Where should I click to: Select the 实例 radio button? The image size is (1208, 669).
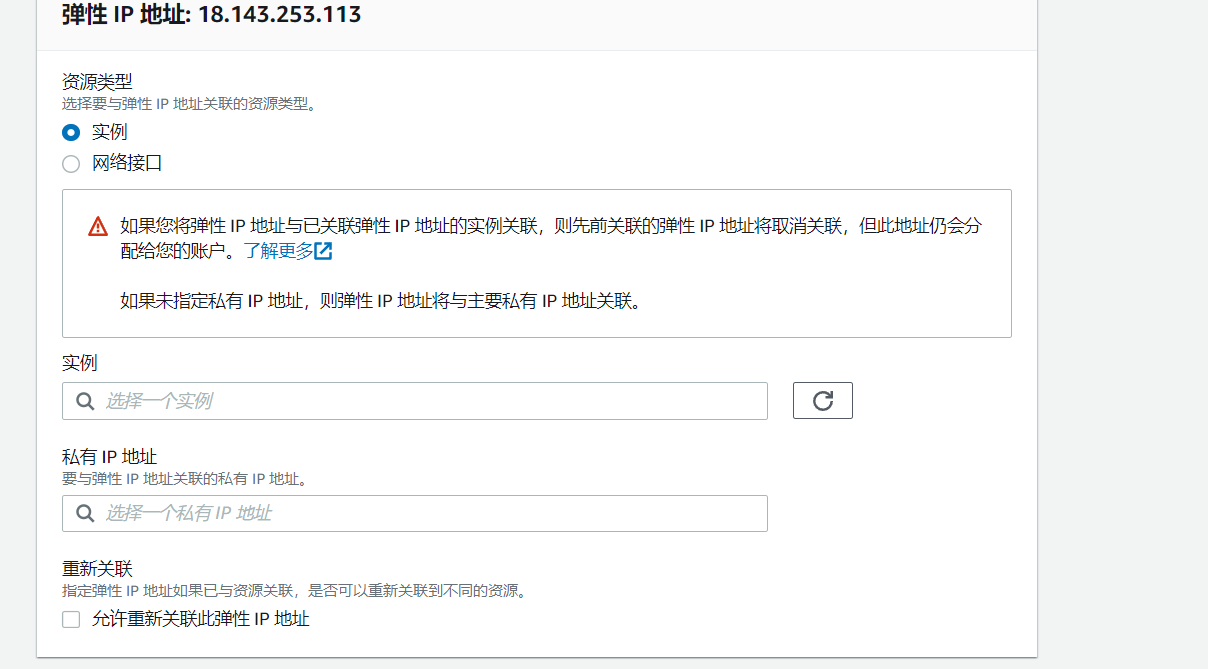70,131
